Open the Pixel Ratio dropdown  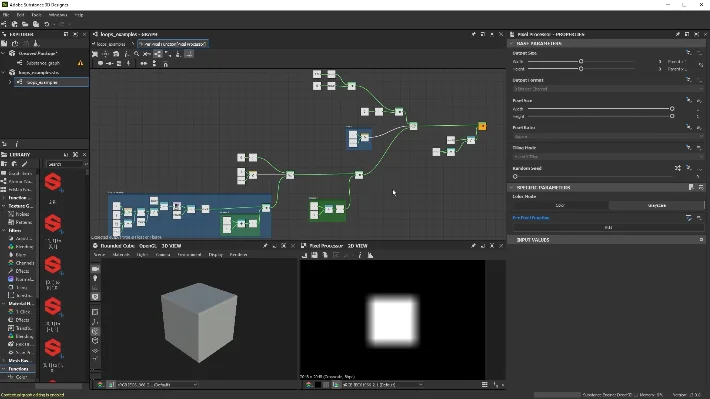(x=608, y=136)
